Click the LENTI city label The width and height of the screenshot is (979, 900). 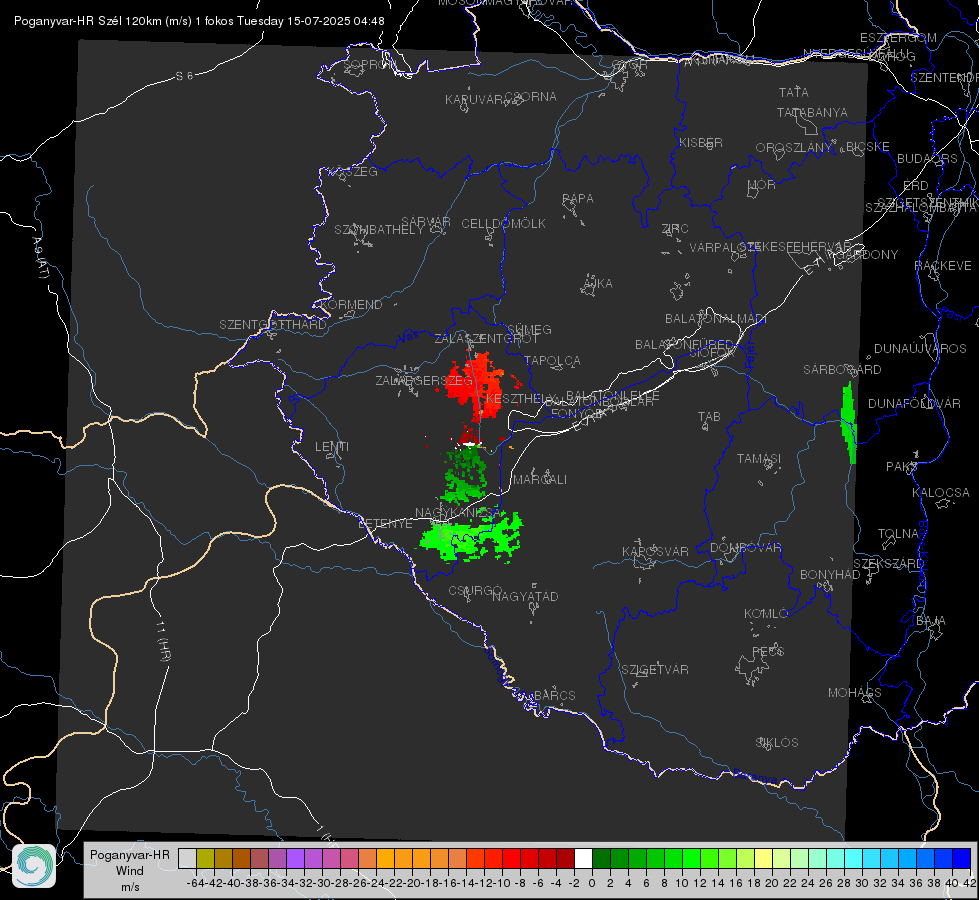(332, 447)
